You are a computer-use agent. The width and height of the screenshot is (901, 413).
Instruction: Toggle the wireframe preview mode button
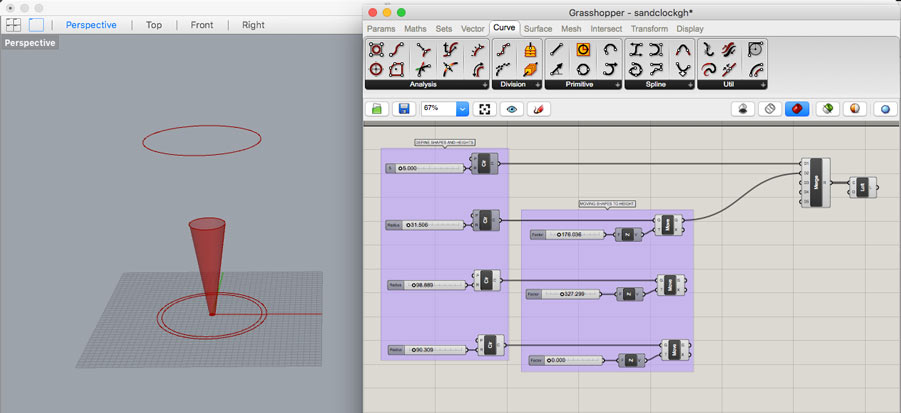769,108
